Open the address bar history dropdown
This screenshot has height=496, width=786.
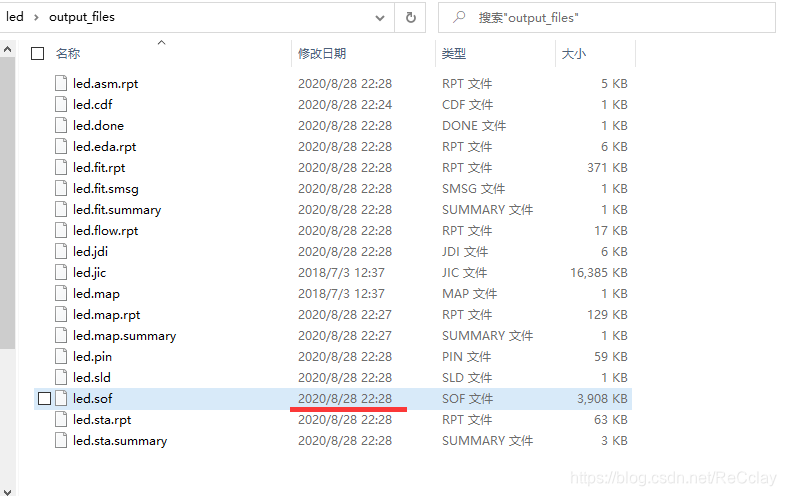(x=380, y=18)
